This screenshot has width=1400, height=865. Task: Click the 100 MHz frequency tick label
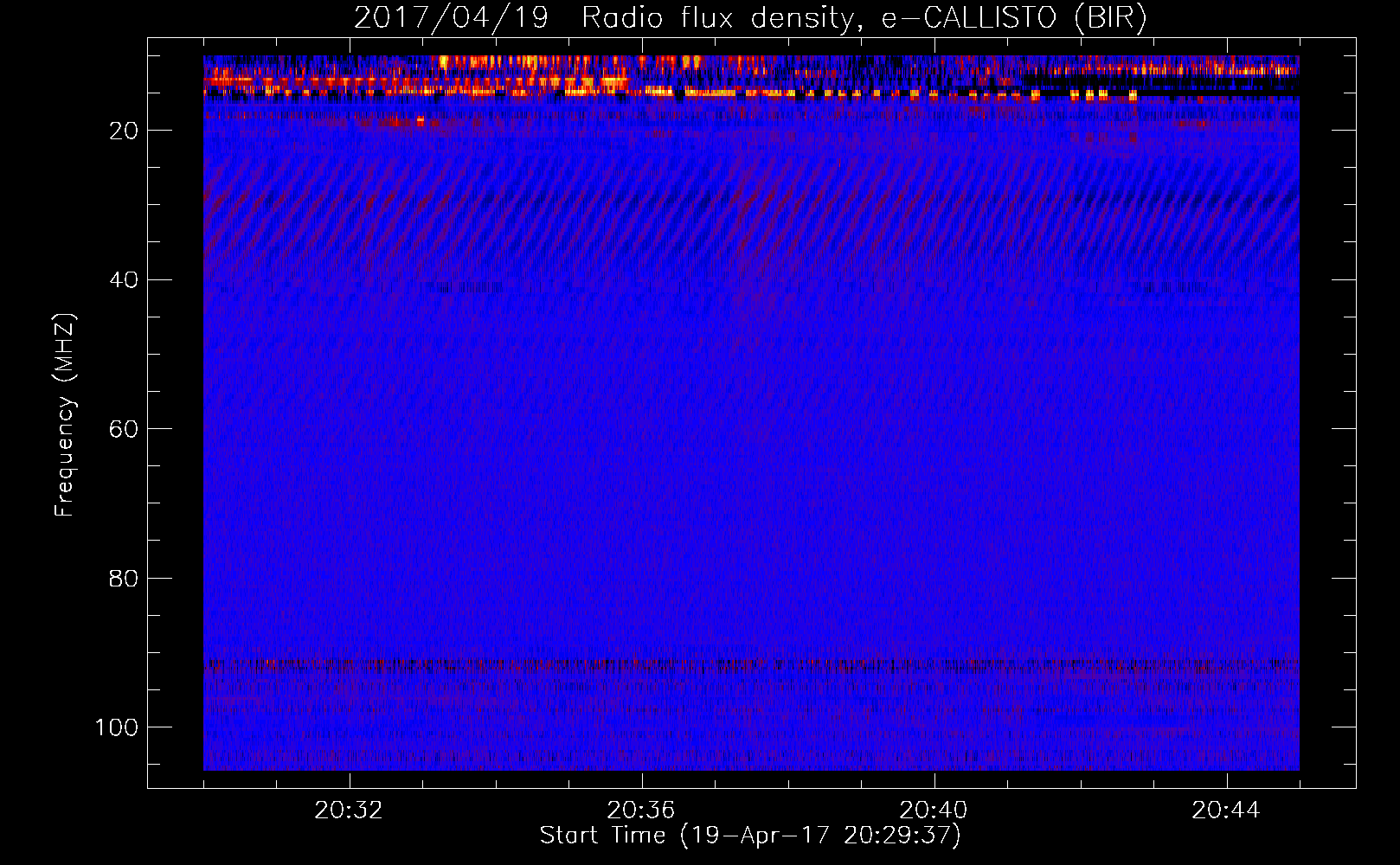pos(117,727)
